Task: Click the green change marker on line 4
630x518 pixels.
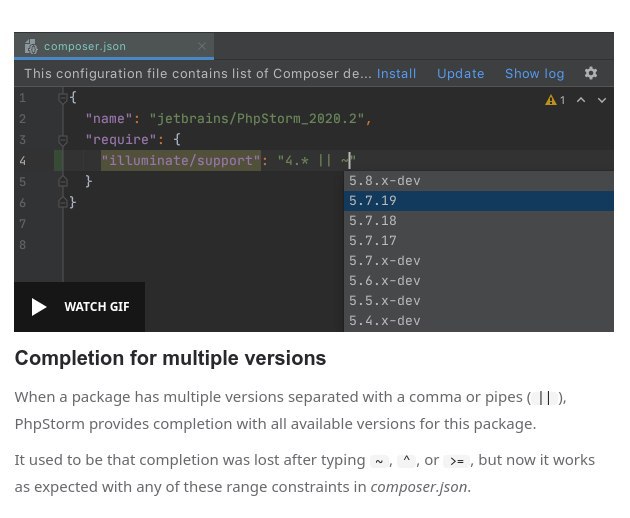Action: coord(59,161)
